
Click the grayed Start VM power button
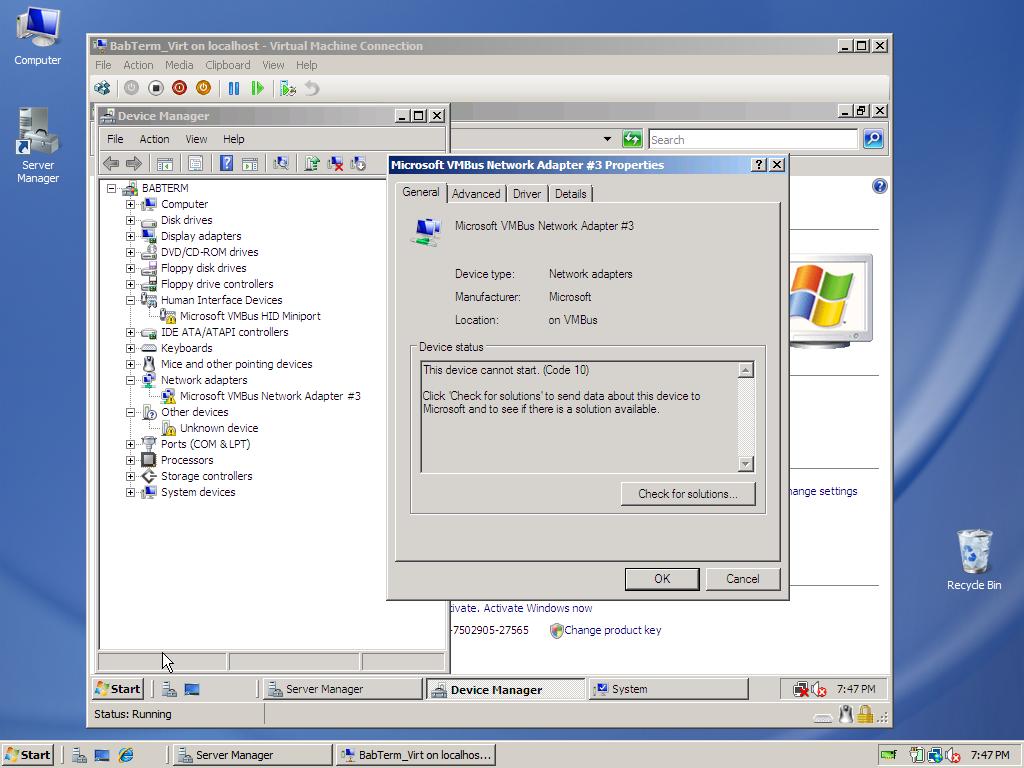131,88
